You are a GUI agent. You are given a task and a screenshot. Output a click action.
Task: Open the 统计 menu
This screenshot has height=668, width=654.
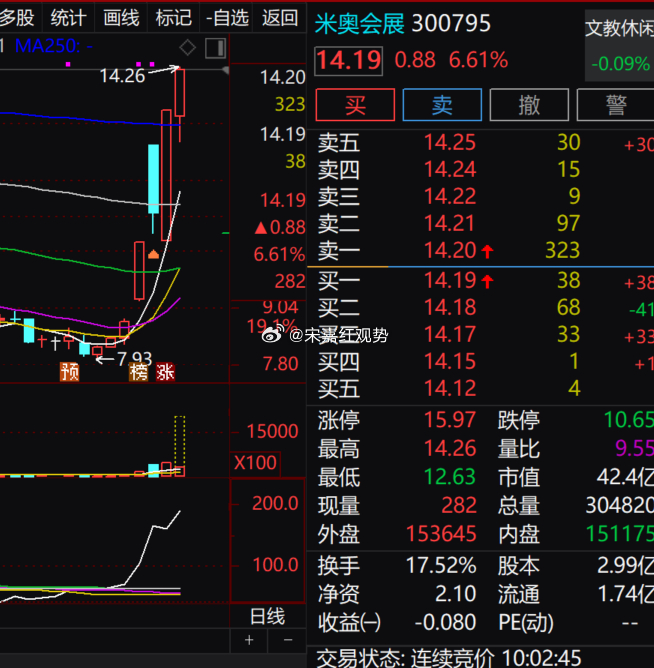coord(68,18)
